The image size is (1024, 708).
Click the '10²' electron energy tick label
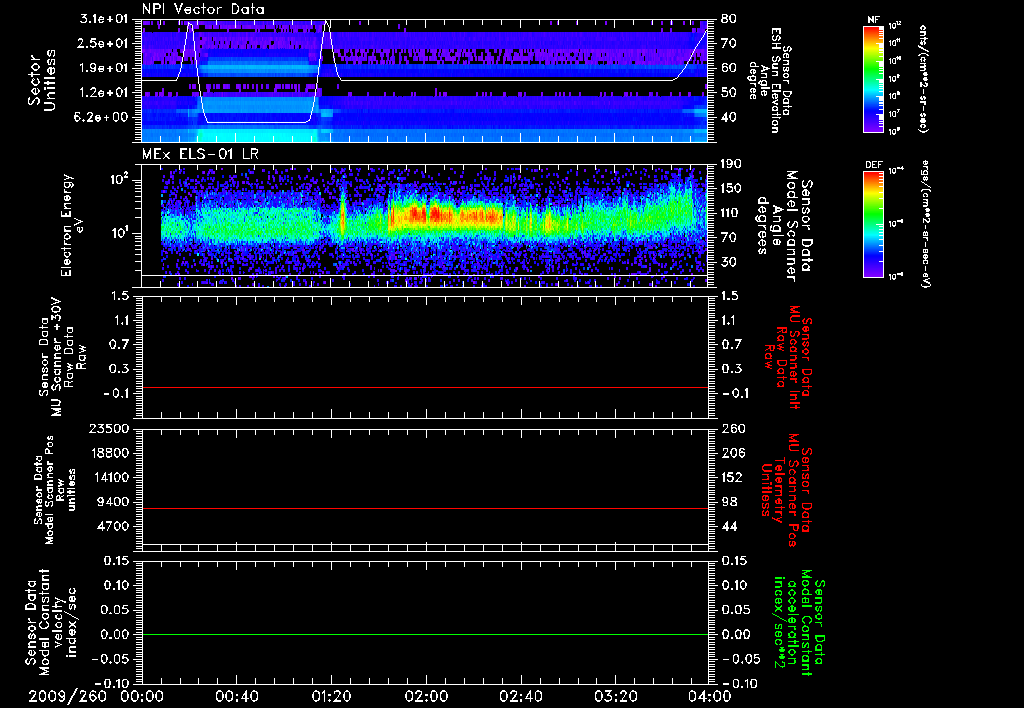pos(118,180)
